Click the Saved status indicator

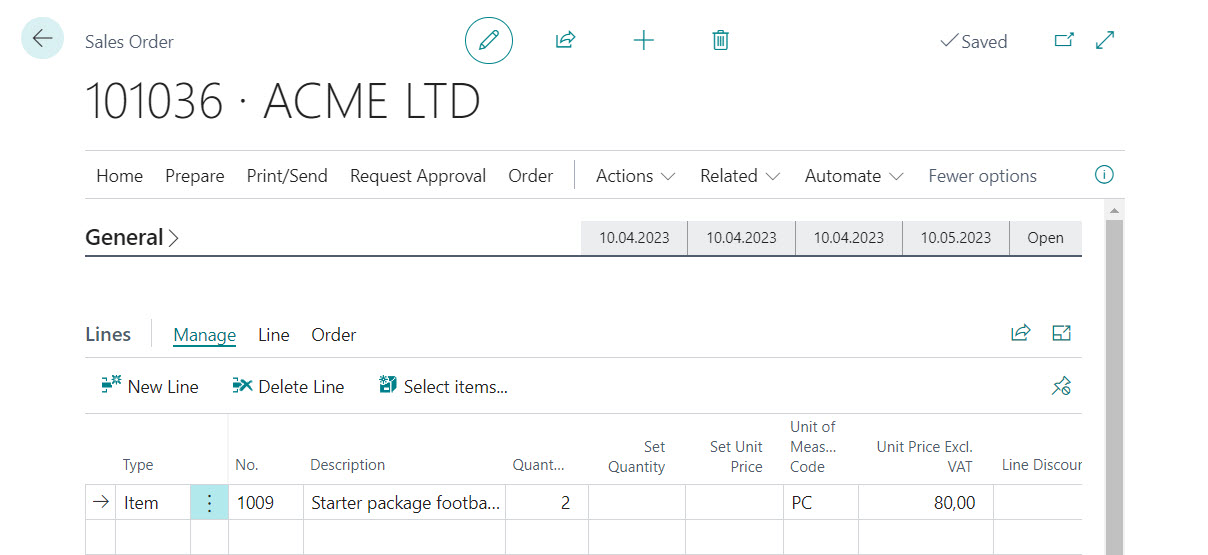coord(974,41)
